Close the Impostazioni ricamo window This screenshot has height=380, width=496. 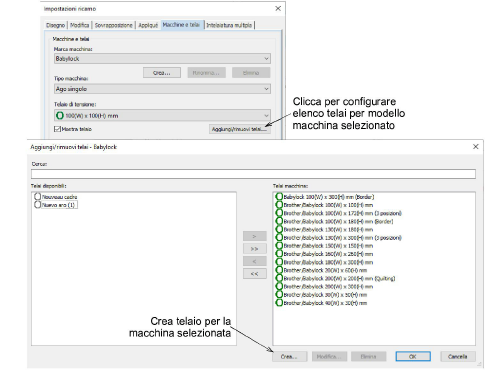pos(278,8)
